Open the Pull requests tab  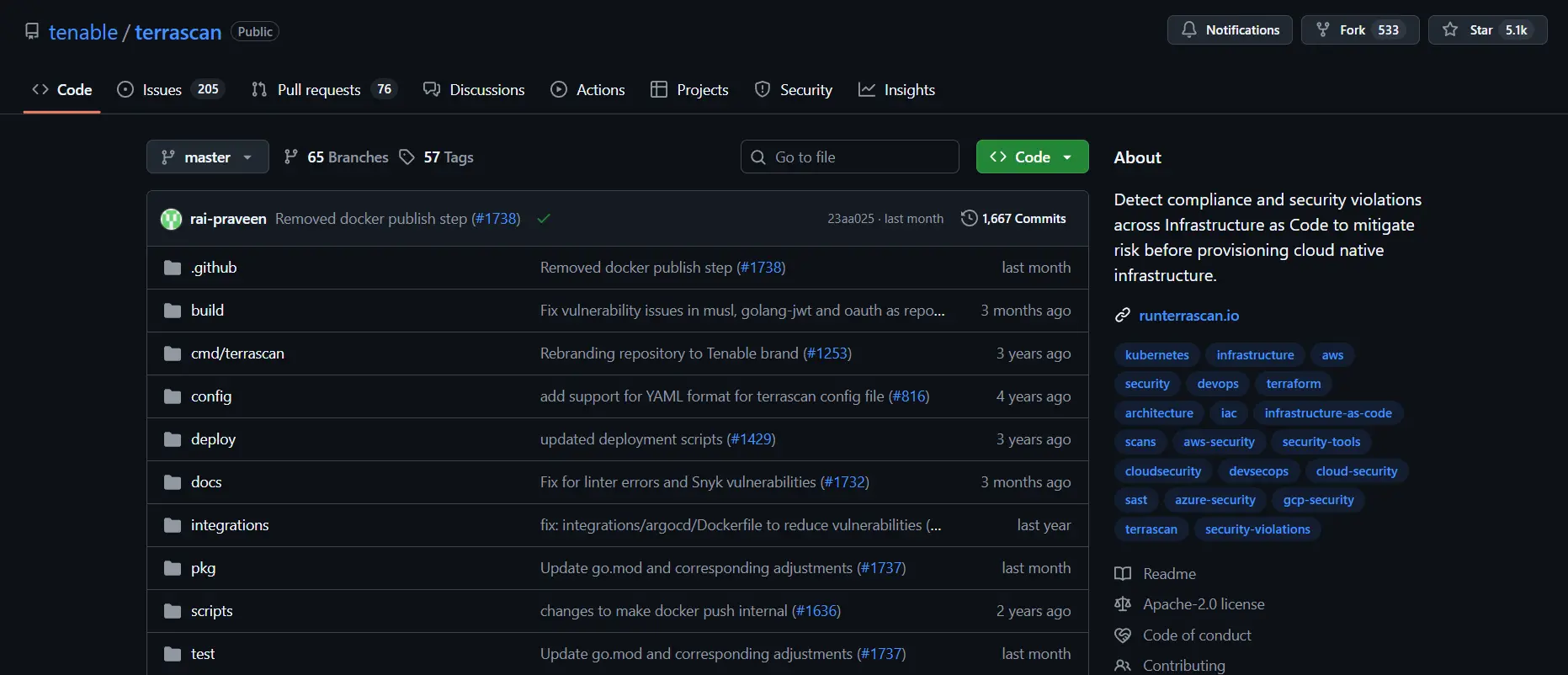[324, 90]
